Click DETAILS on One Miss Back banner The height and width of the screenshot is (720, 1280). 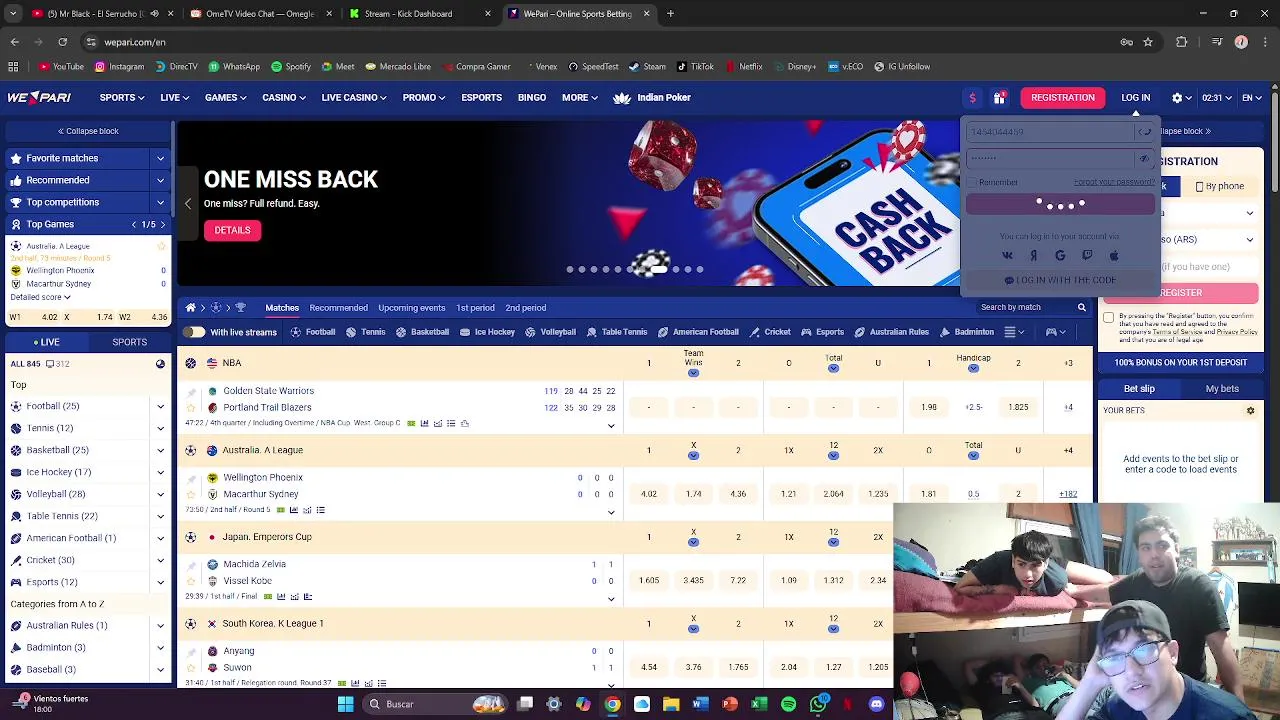click(x=232, y=230)
